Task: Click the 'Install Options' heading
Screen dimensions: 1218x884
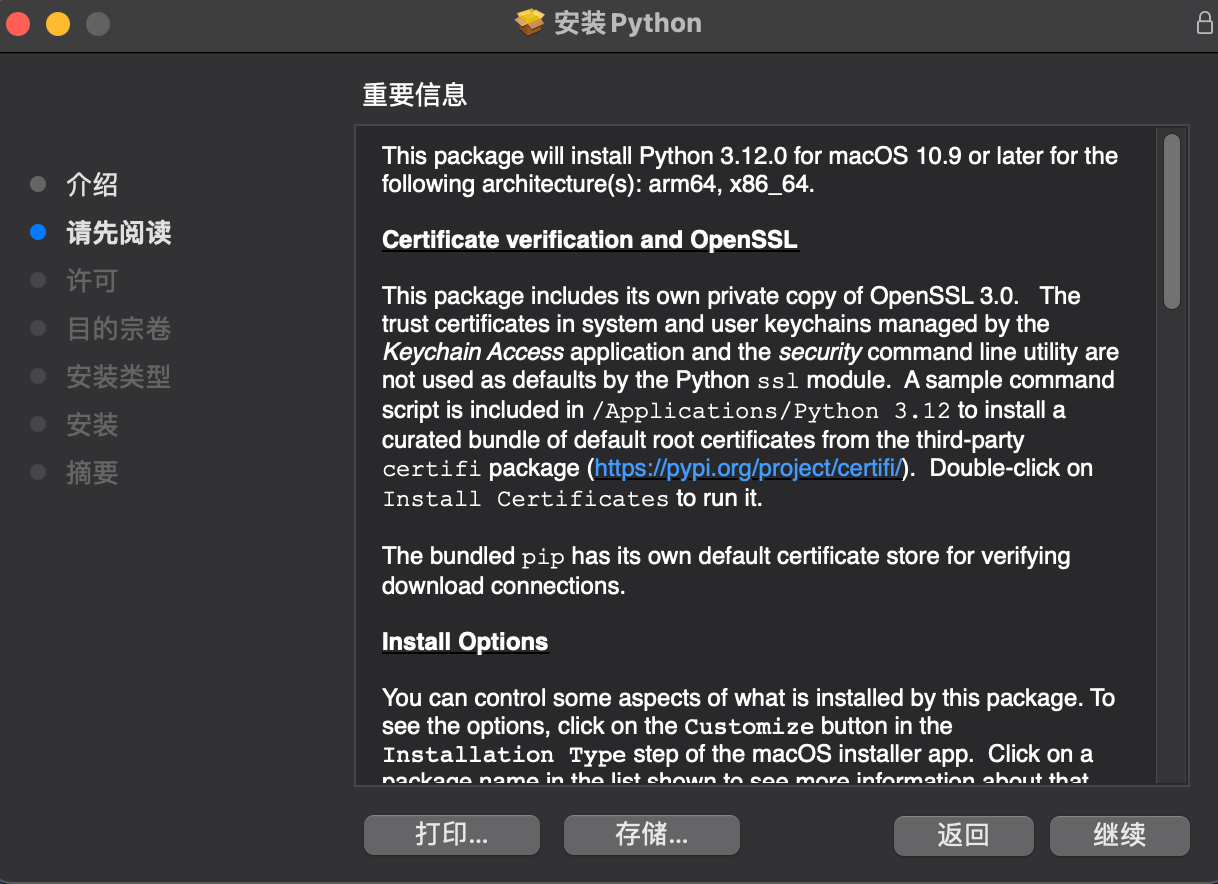Action: [465, 642]
